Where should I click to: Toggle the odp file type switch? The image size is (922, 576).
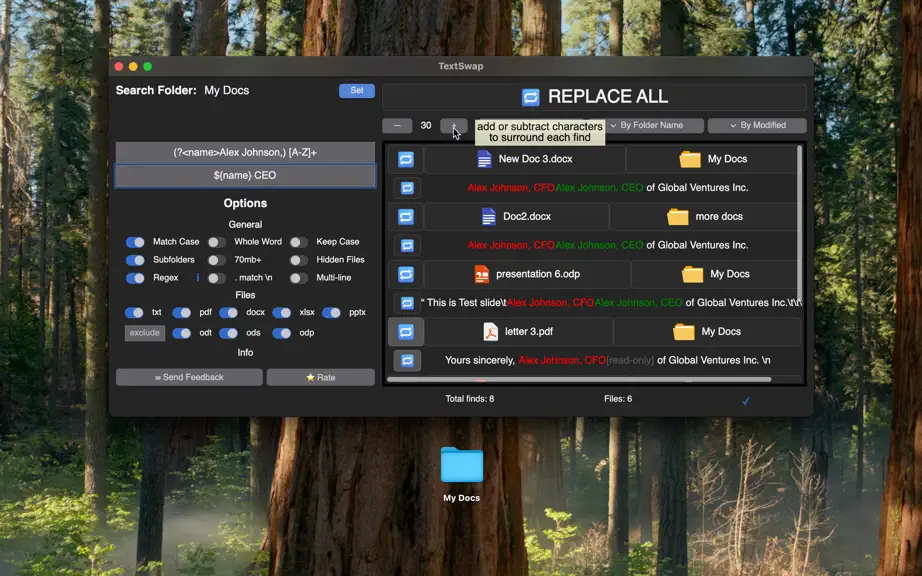(x=281, y=333)
